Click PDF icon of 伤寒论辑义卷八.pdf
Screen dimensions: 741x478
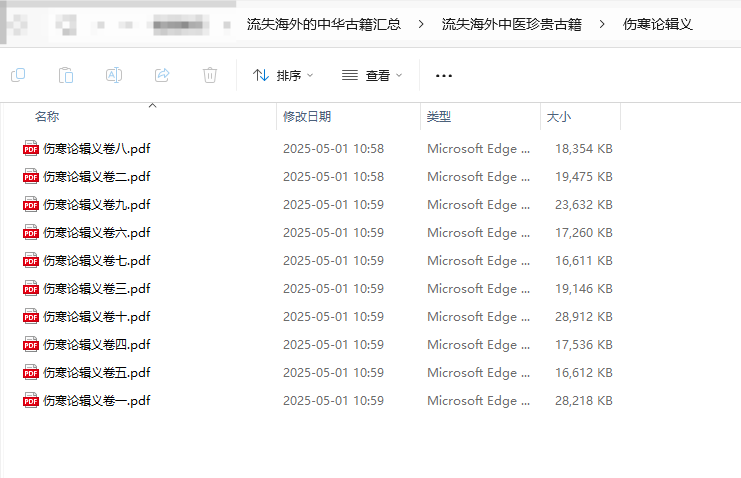point(31,149)
